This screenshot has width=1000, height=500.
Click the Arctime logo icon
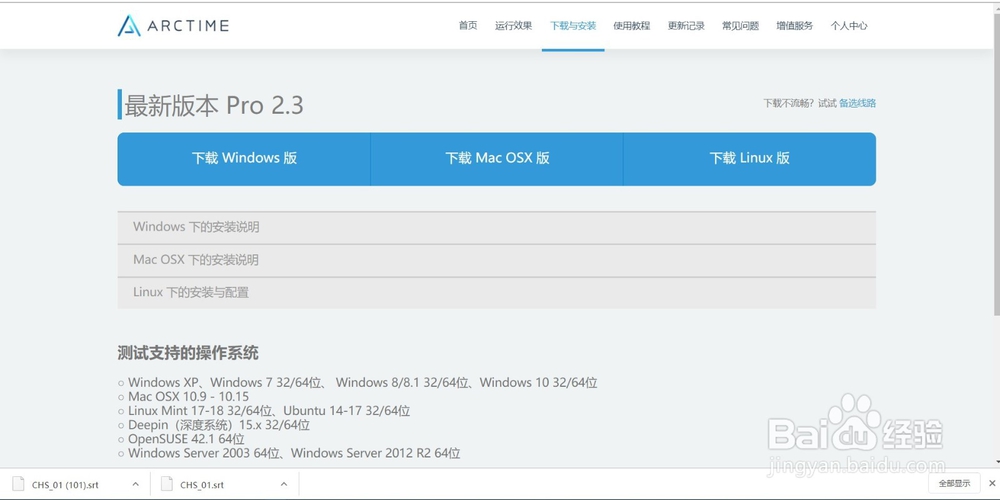tap(129, 26)
